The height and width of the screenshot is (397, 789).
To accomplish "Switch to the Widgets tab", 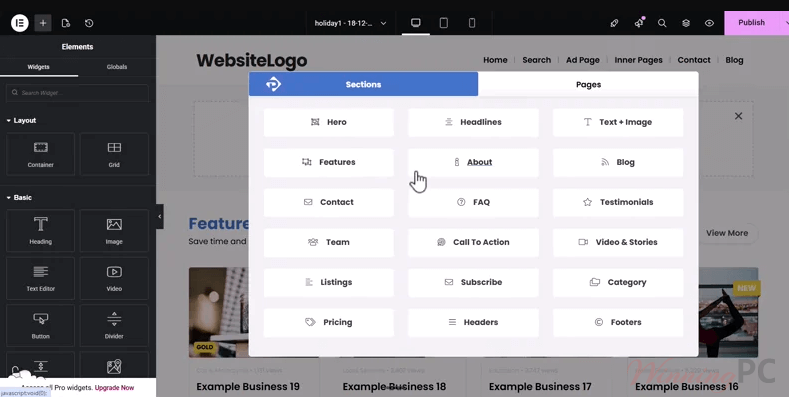I will [x=39, y=67].
